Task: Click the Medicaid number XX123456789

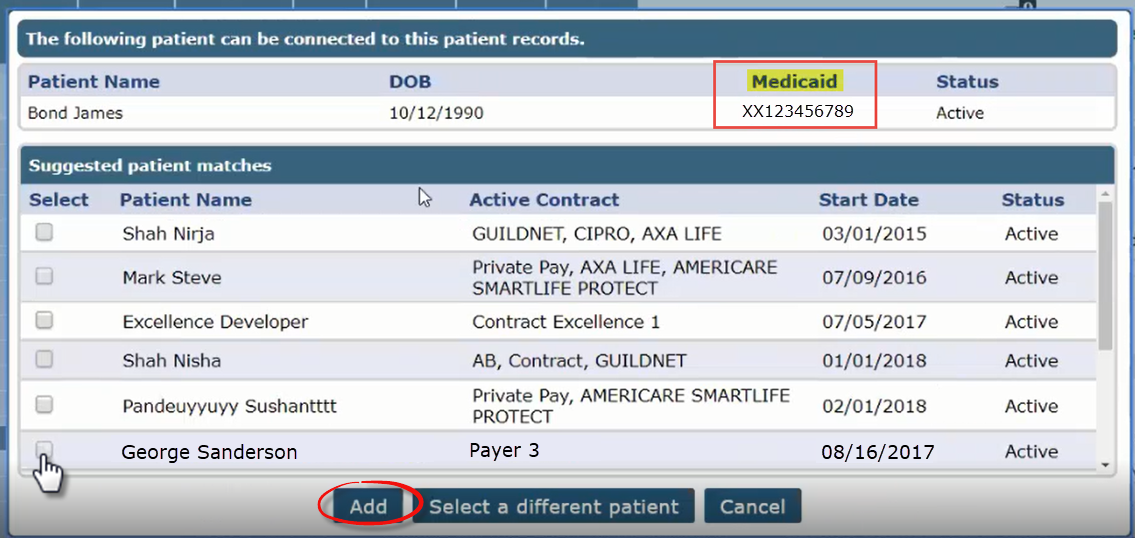Action: pyautogui.click(x=798, y=112)
